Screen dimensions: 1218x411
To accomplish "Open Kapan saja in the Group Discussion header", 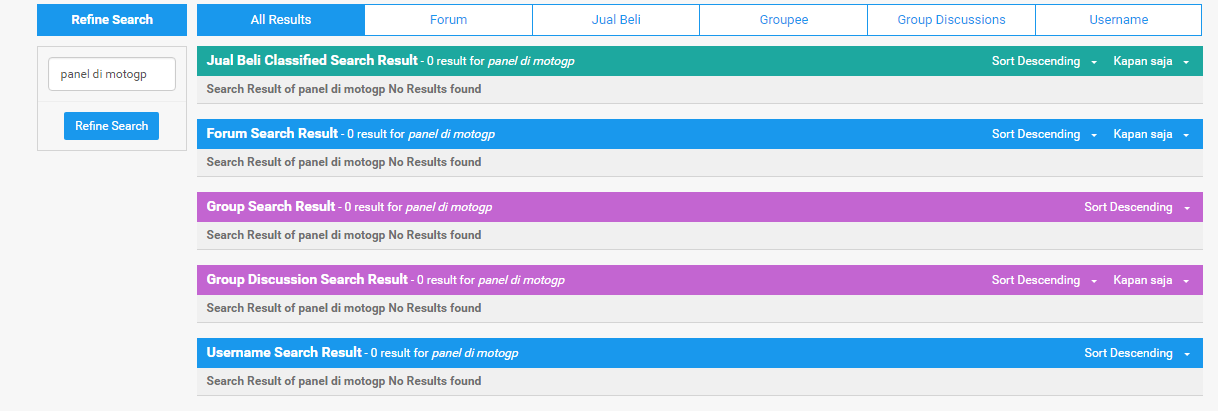I will tap(1151, 281).
